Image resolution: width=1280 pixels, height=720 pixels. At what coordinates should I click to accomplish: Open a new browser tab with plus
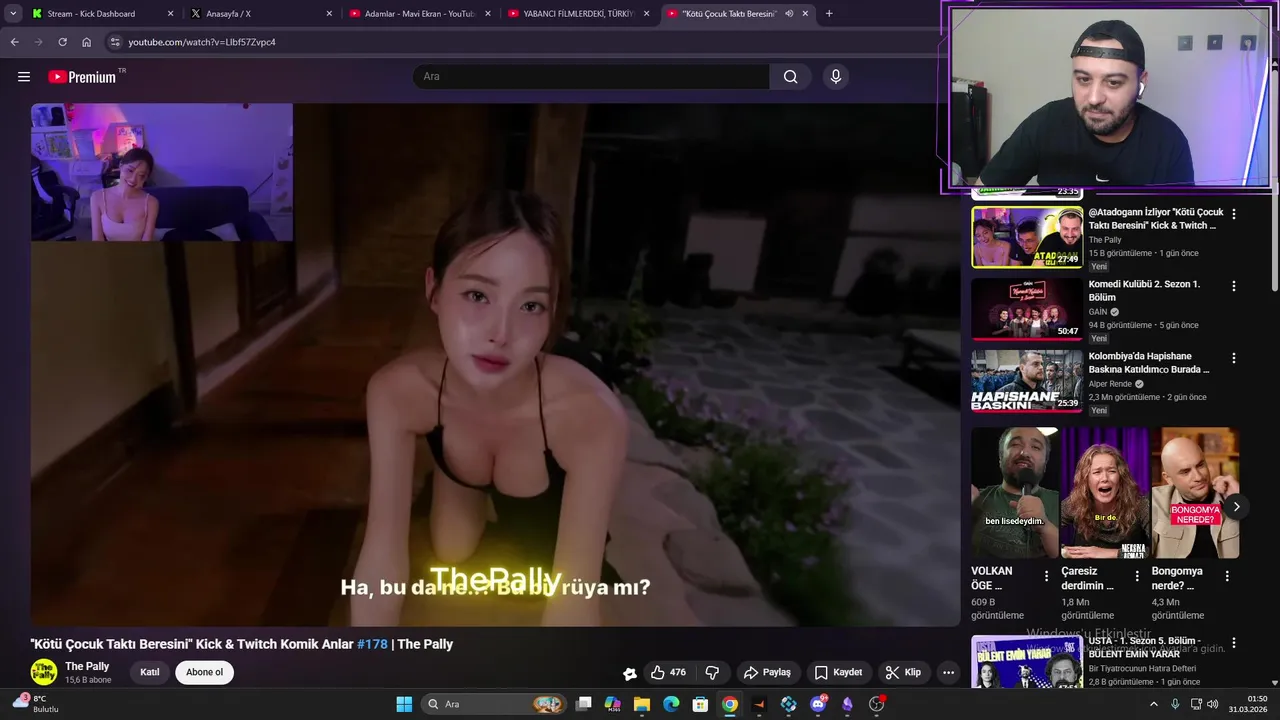pos(829,14)
